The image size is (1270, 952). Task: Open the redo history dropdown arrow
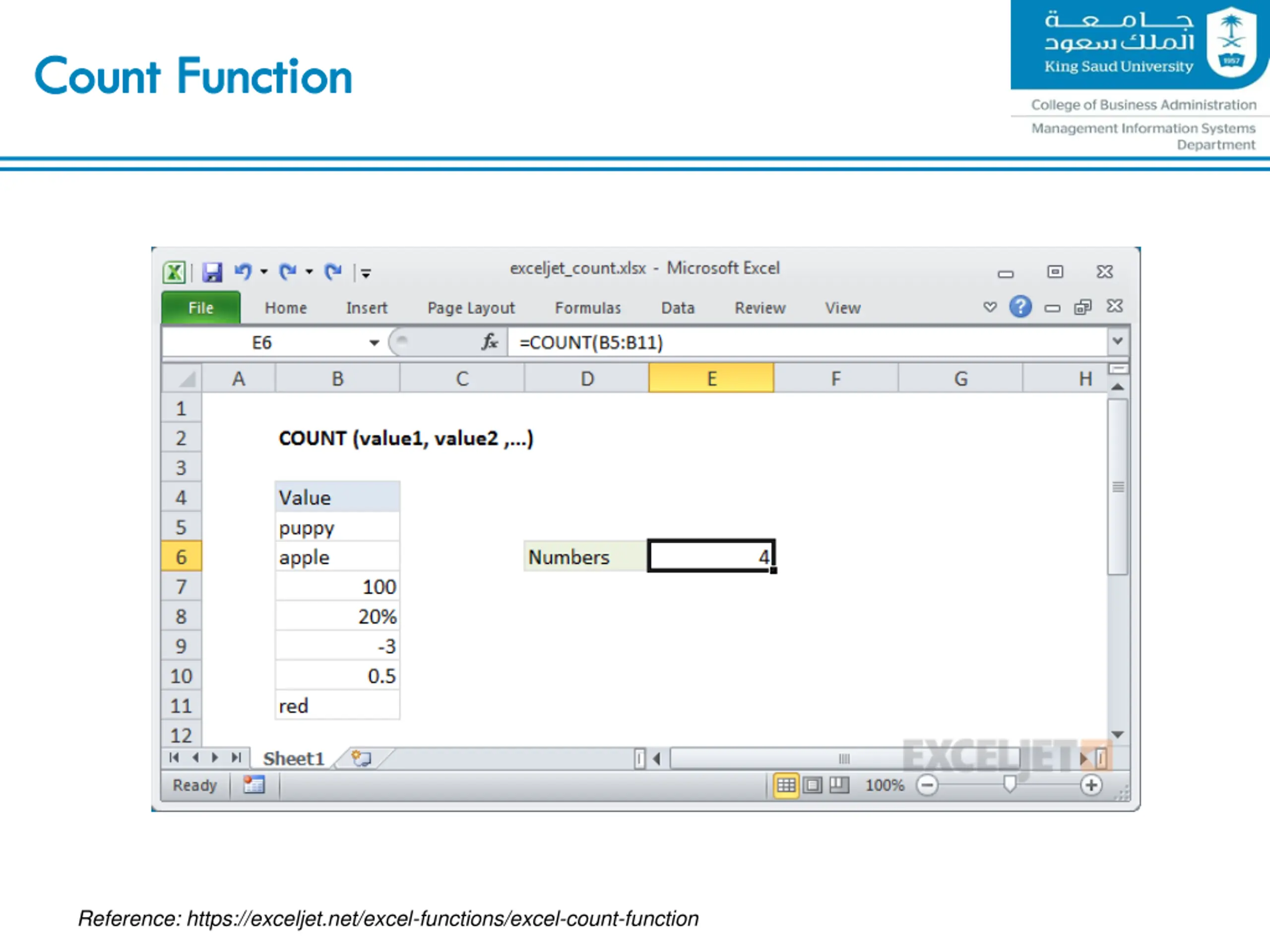point(309,272)
